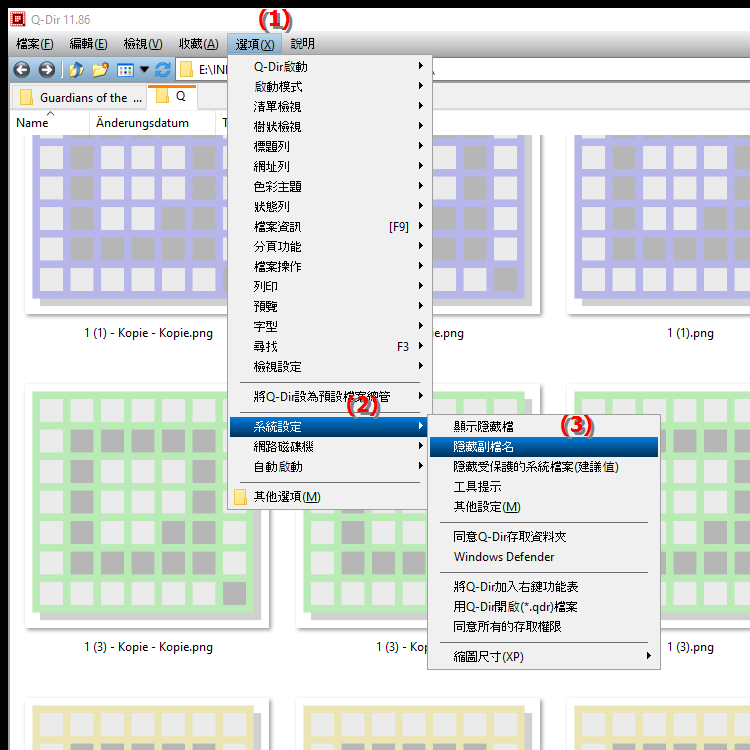Click the new folder star icon
Viewport: 750px width, 750px height.
[x=100, y=70]
